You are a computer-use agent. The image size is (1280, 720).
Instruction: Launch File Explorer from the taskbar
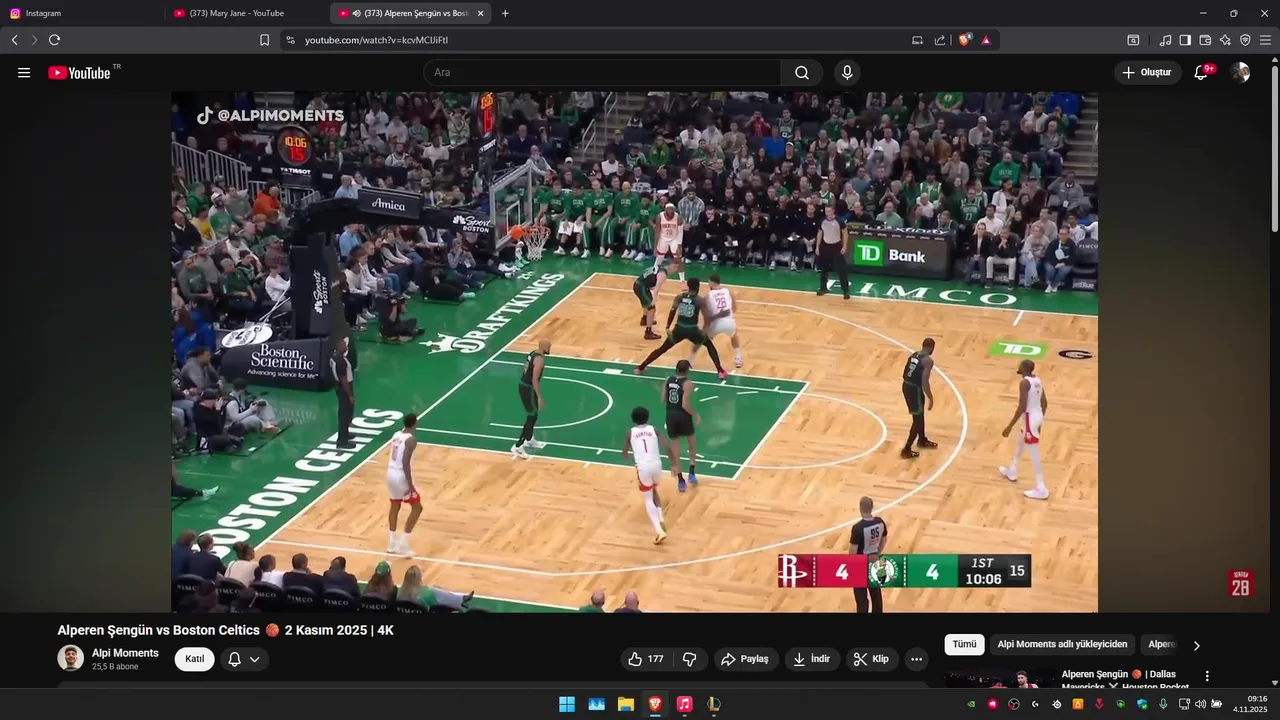click(x=625, y=704)
